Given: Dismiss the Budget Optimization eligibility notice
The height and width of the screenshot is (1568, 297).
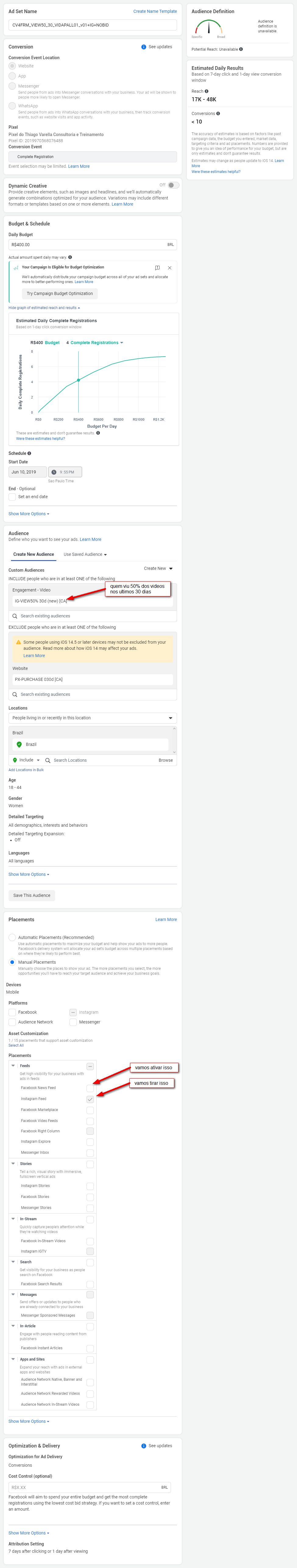Looking at the screenshot, I should coord(169,268).
